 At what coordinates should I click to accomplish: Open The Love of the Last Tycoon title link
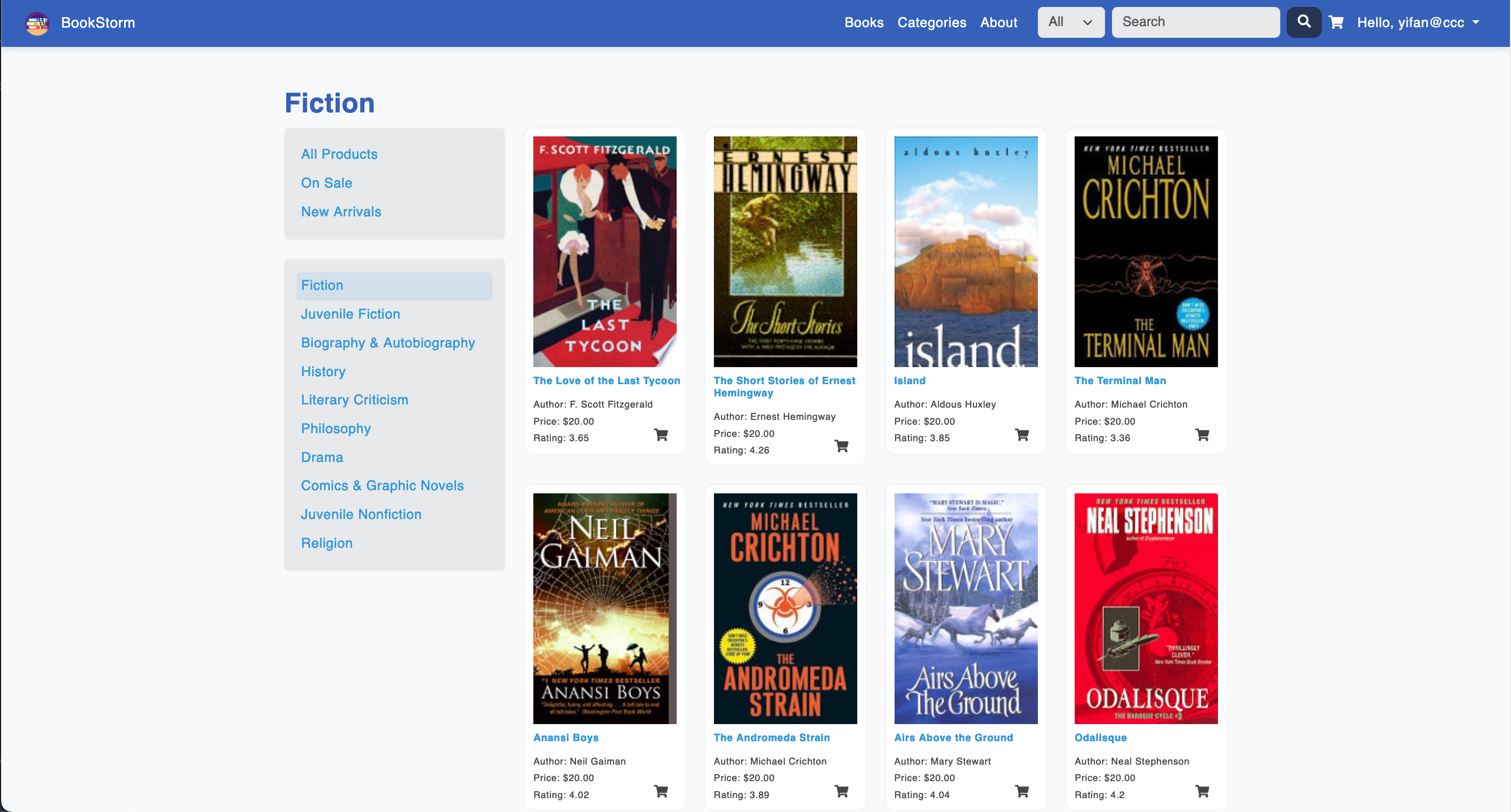pyautogui.click(x=606, y=381)
